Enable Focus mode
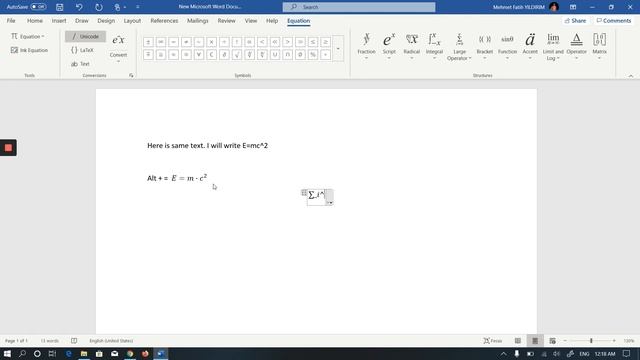Viewport: 640px width, 360px height. point(493,341)
